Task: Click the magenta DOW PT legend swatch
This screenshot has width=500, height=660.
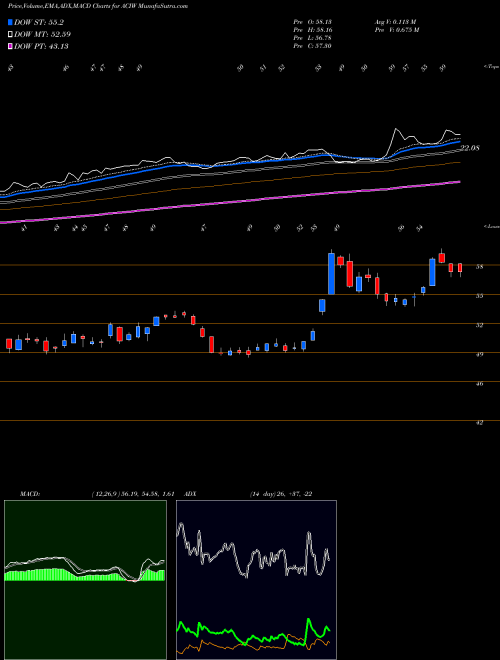Action: tap(10, 46)
